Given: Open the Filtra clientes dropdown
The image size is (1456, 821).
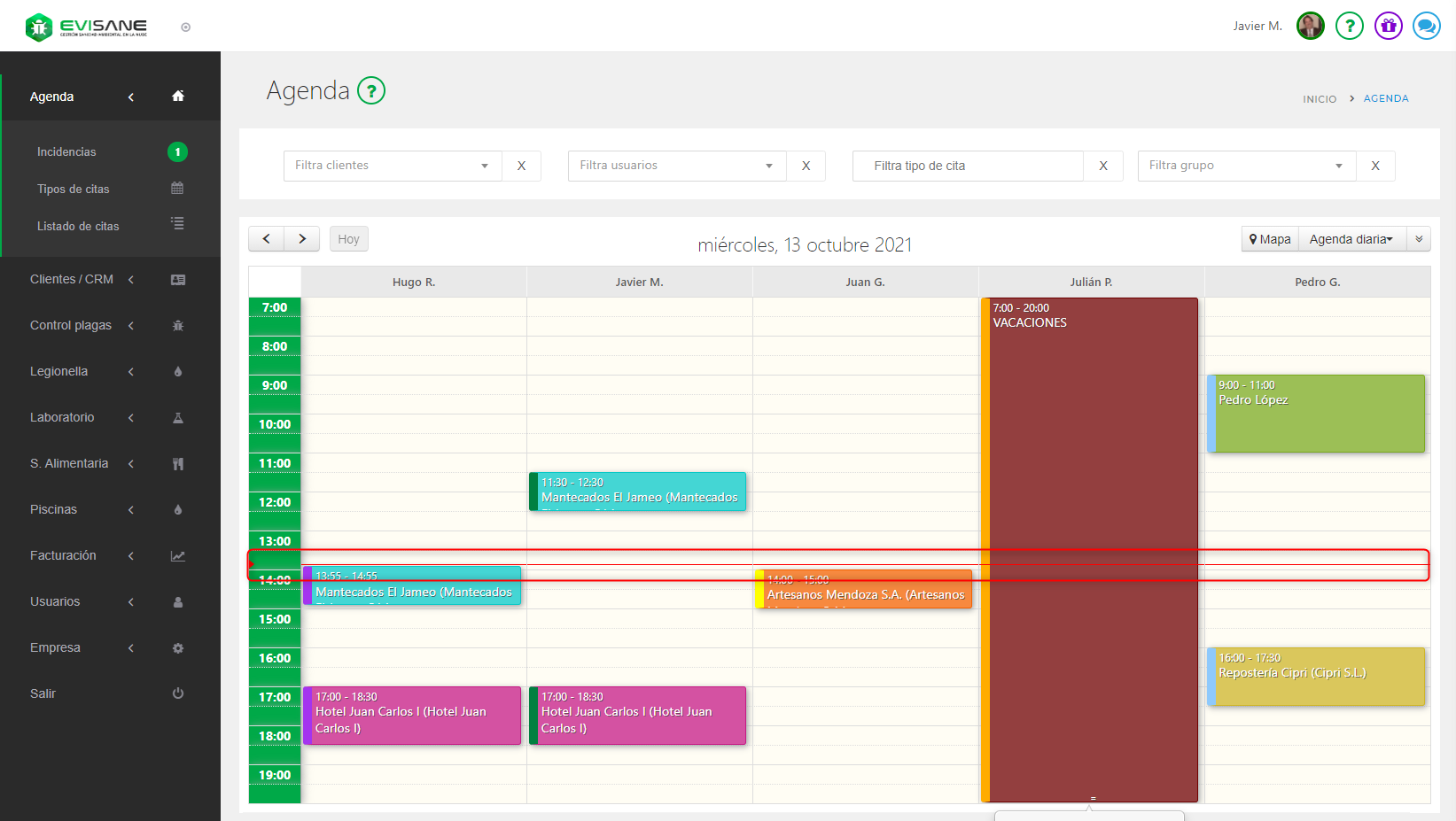Looking at the screenshot, I should click(x=393, y=166).
